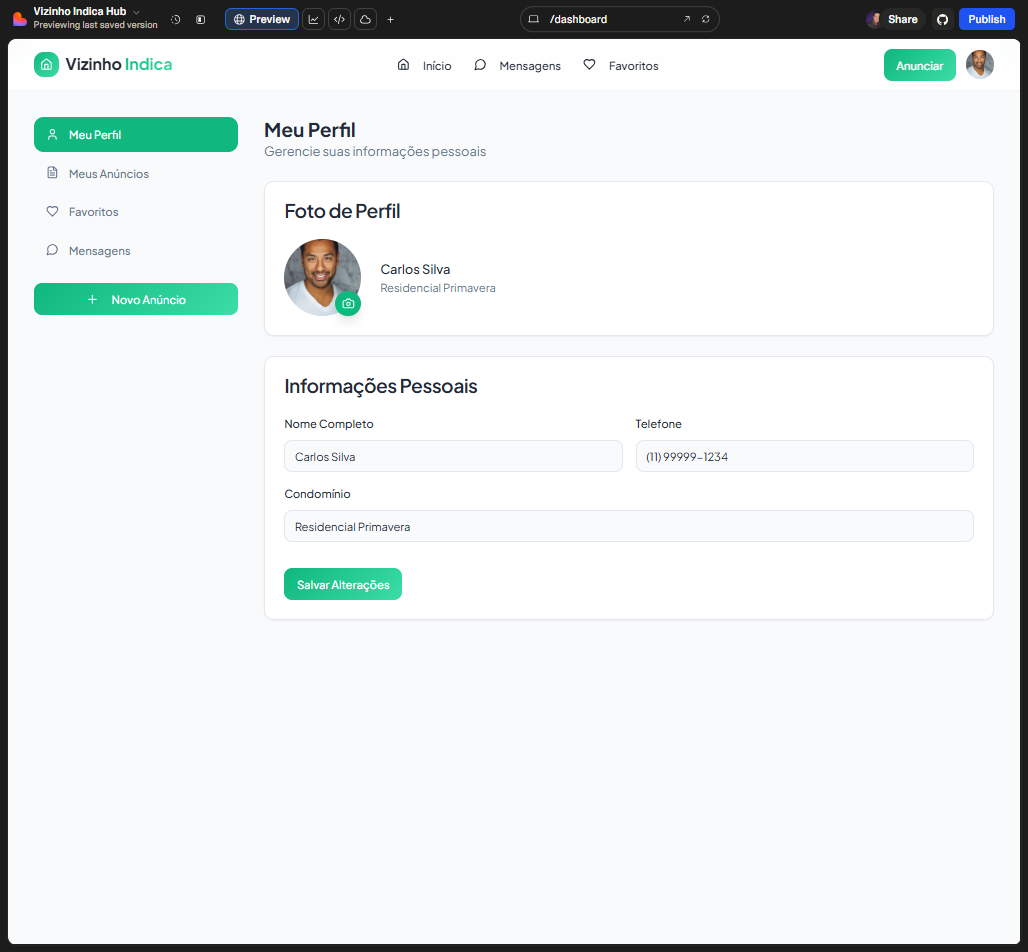Image resolution: width=1028 pixels, height=952 pixels.
Task: Open the cloud icon in toolbar
Action: click(366, 19)
